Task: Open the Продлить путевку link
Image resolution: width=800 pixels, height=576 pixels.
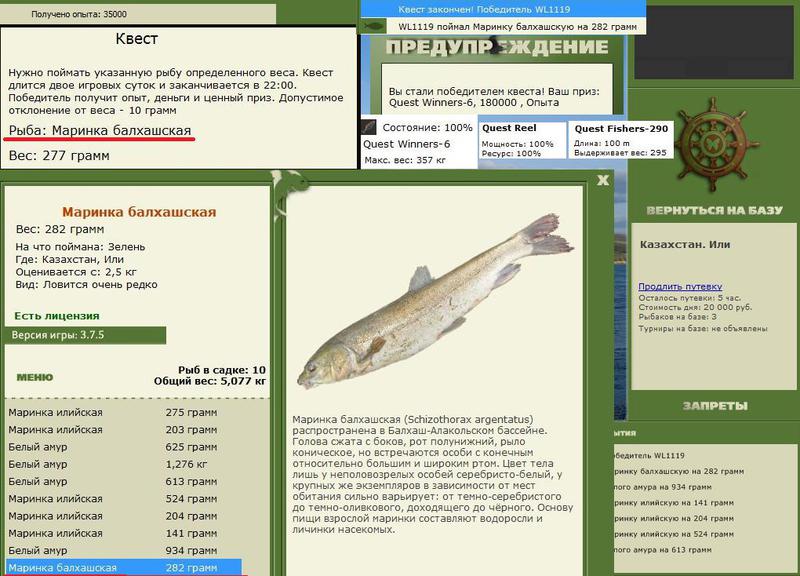Action: (680, 286)
